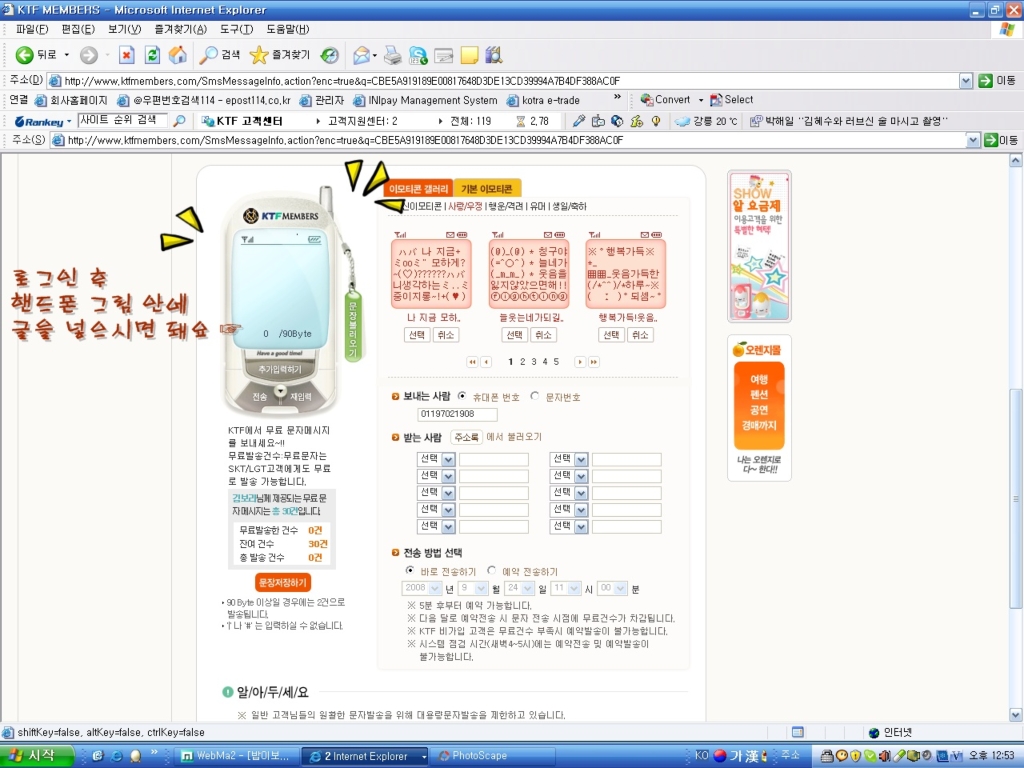Select the 휴대폰 번호 radio button
This screenshot has height=768, width=1024.
pyautogui.click(x=462, y=396)
